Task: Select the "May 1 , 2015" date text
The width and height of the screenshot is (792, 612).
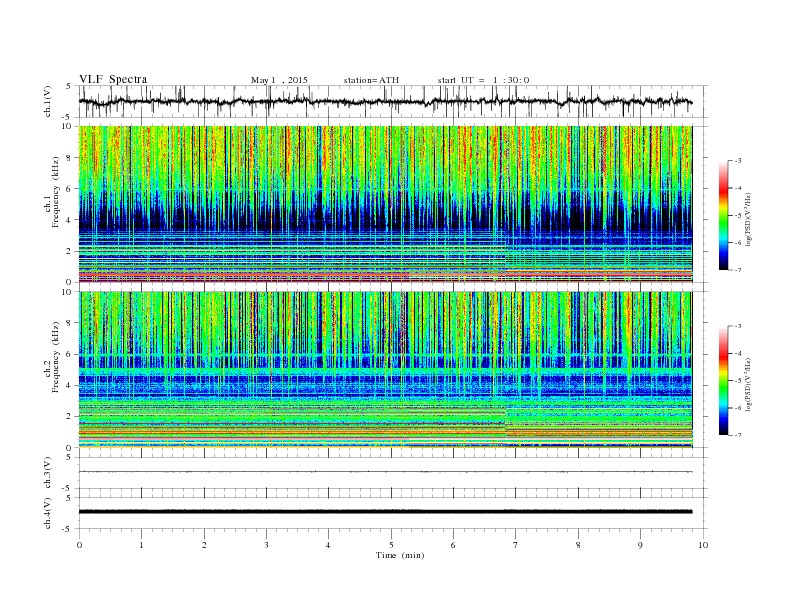Action: [279, 80]
